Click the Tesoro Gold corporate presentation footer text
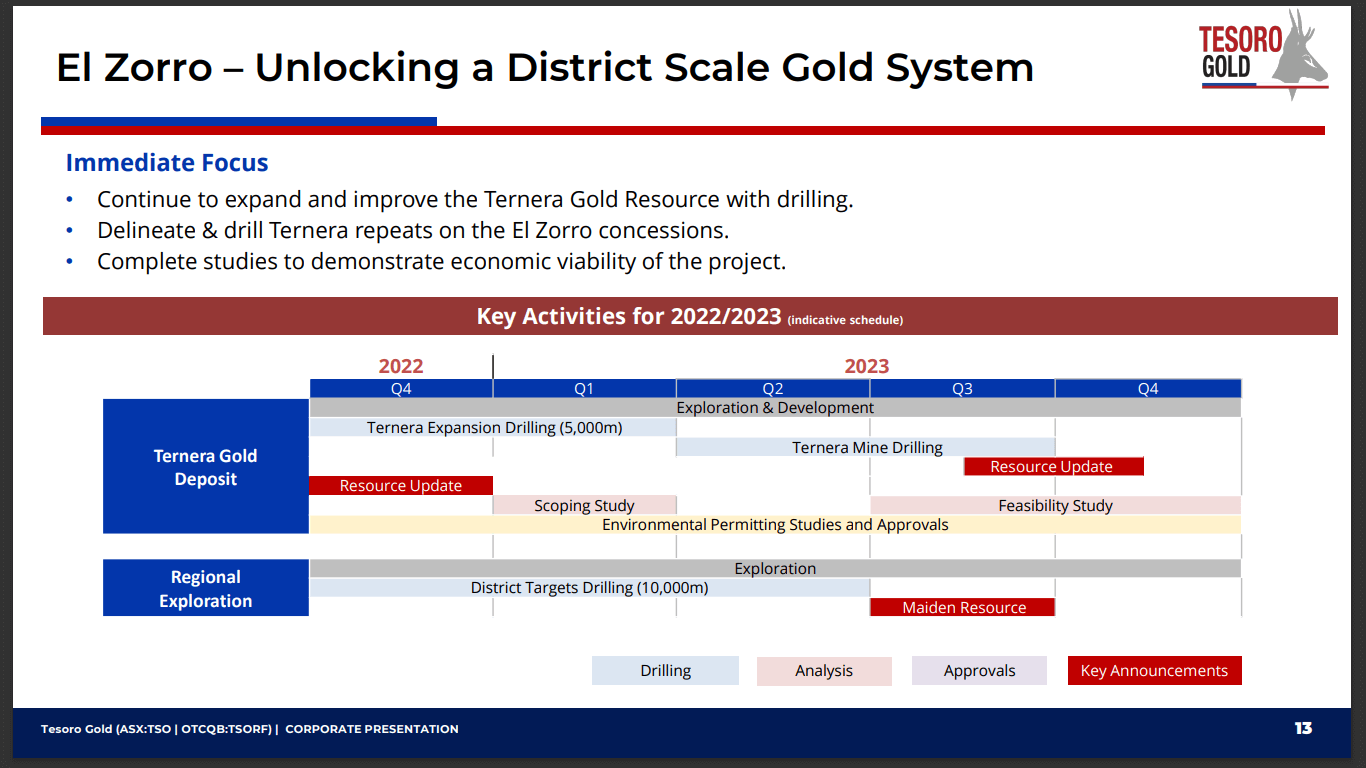The width and height of the screenshot is (1366, 768). point(250,729)
